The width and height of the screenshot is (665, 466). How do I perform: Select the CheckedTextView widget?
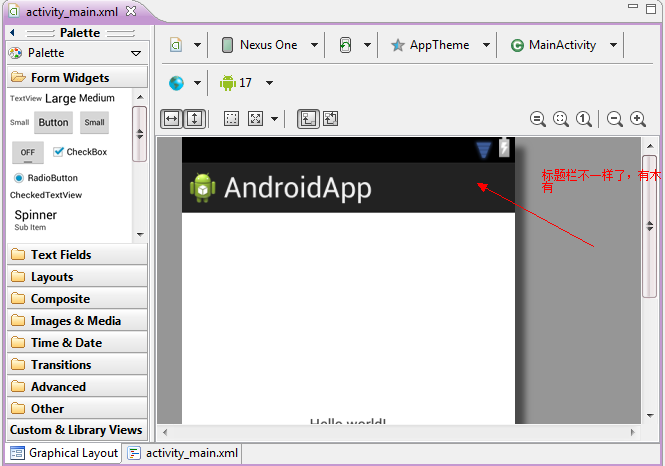46,195
